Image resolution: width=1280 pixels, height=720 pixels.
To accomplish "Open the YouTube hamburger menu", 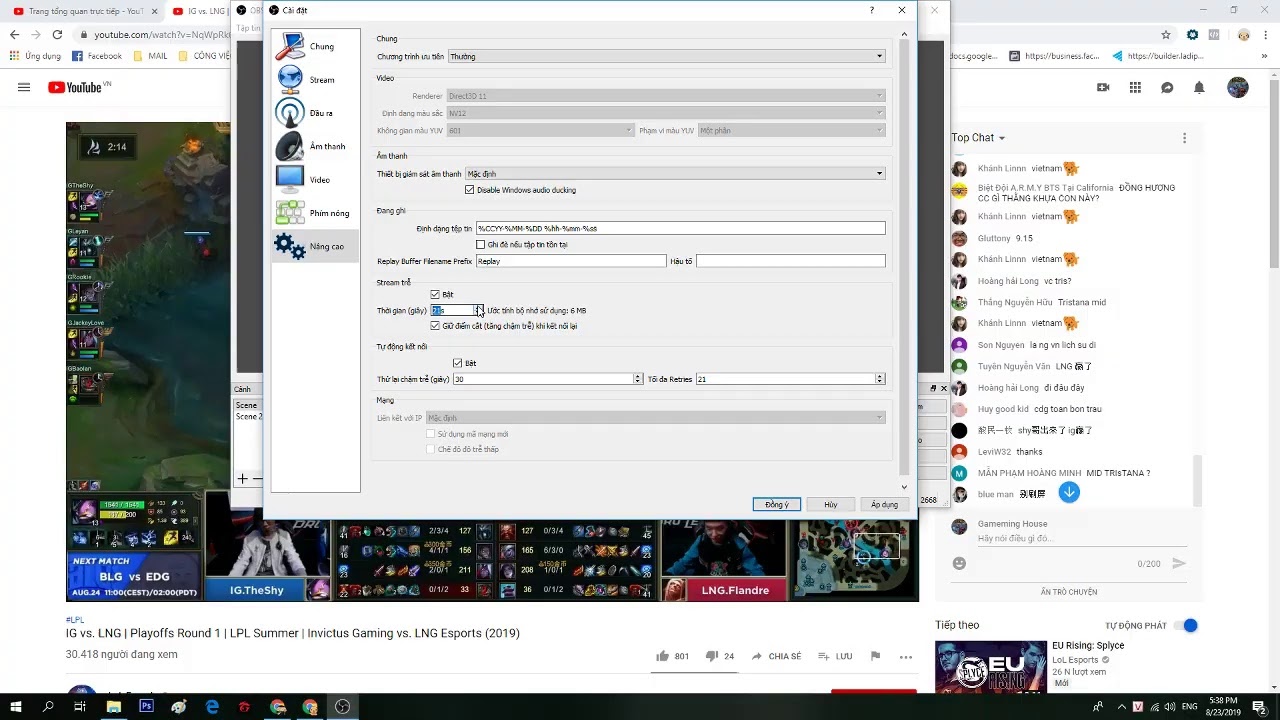I will point(24,87).
